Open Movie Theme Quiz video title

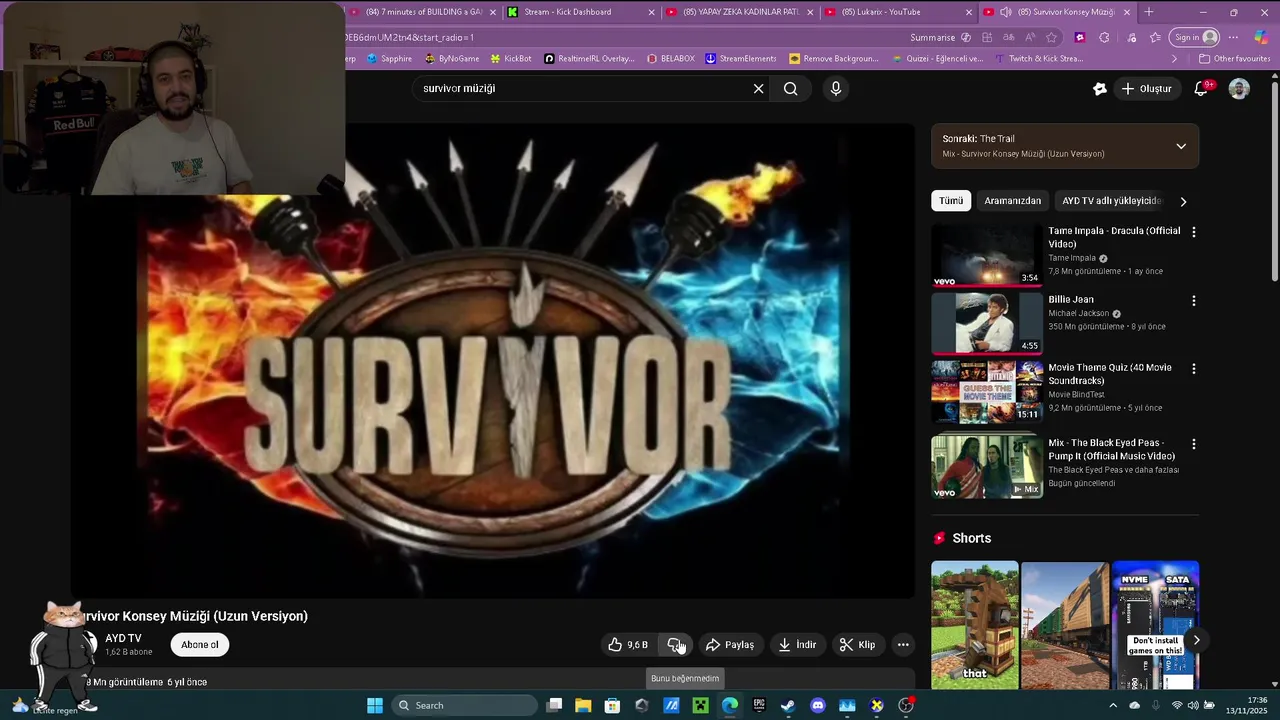tap(1110, 374)
